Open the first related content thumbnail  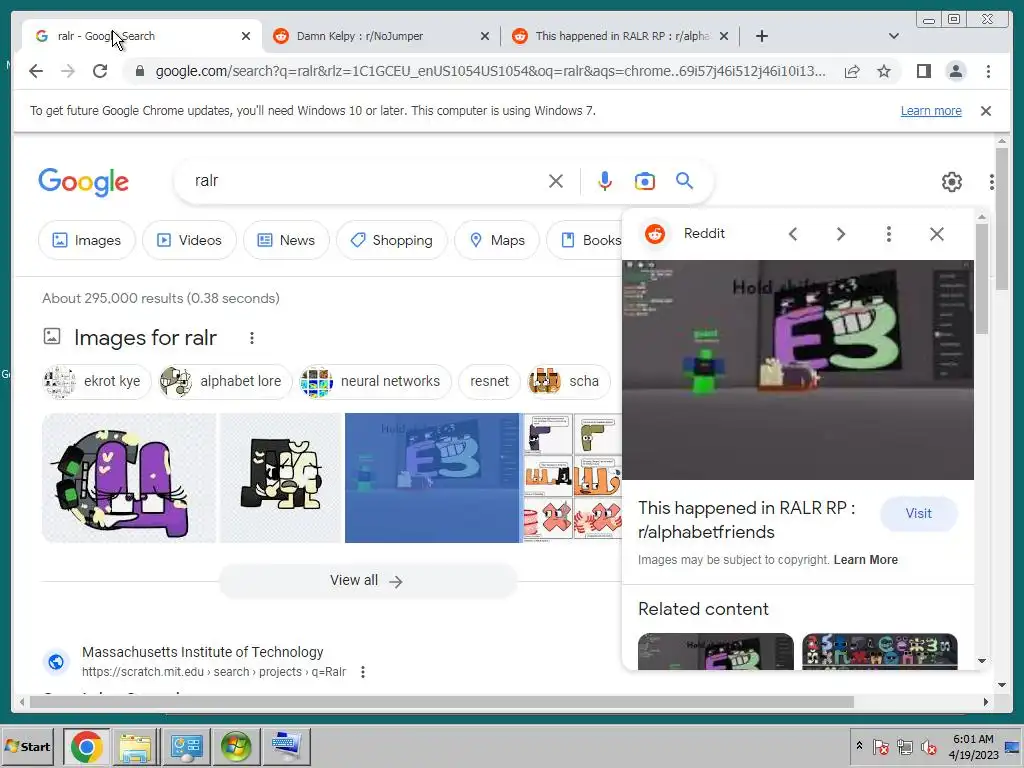[716, 651]
